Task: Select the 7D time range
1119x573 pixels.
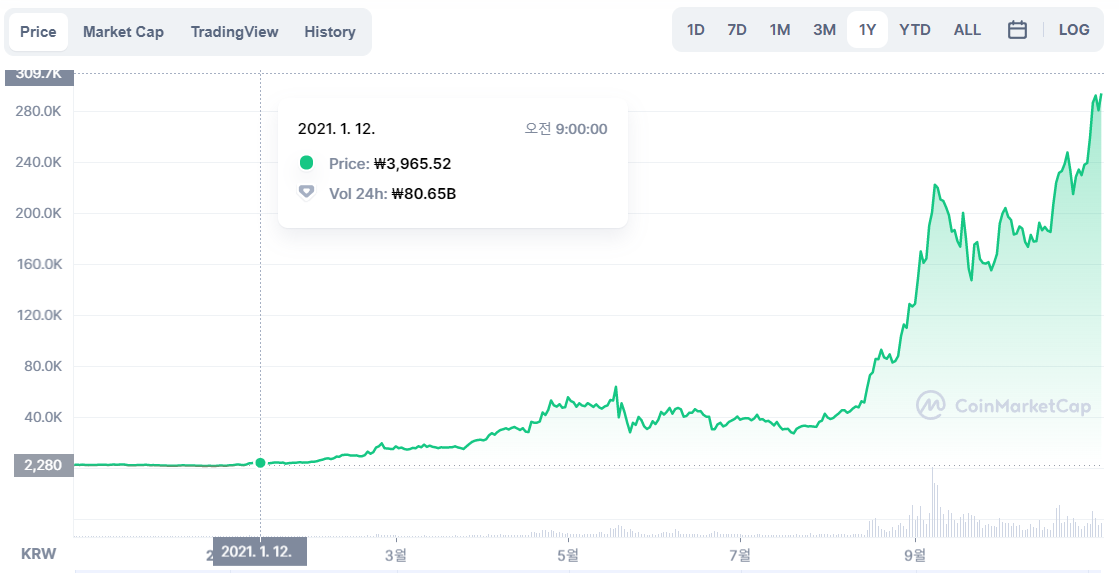Action: click(736, 30)
